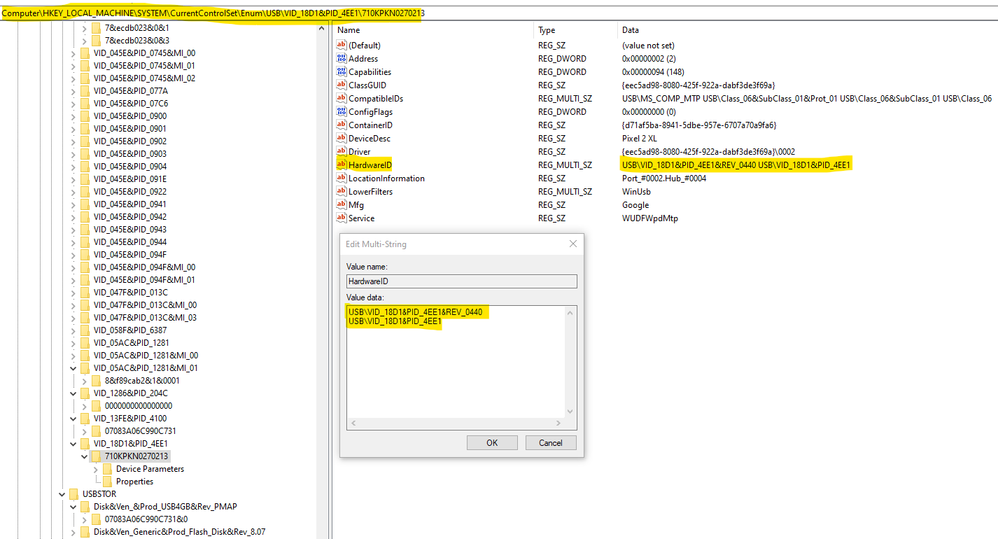Click the Mfg data 'Google'
998x539 pixels.
(x=635, y=205)
